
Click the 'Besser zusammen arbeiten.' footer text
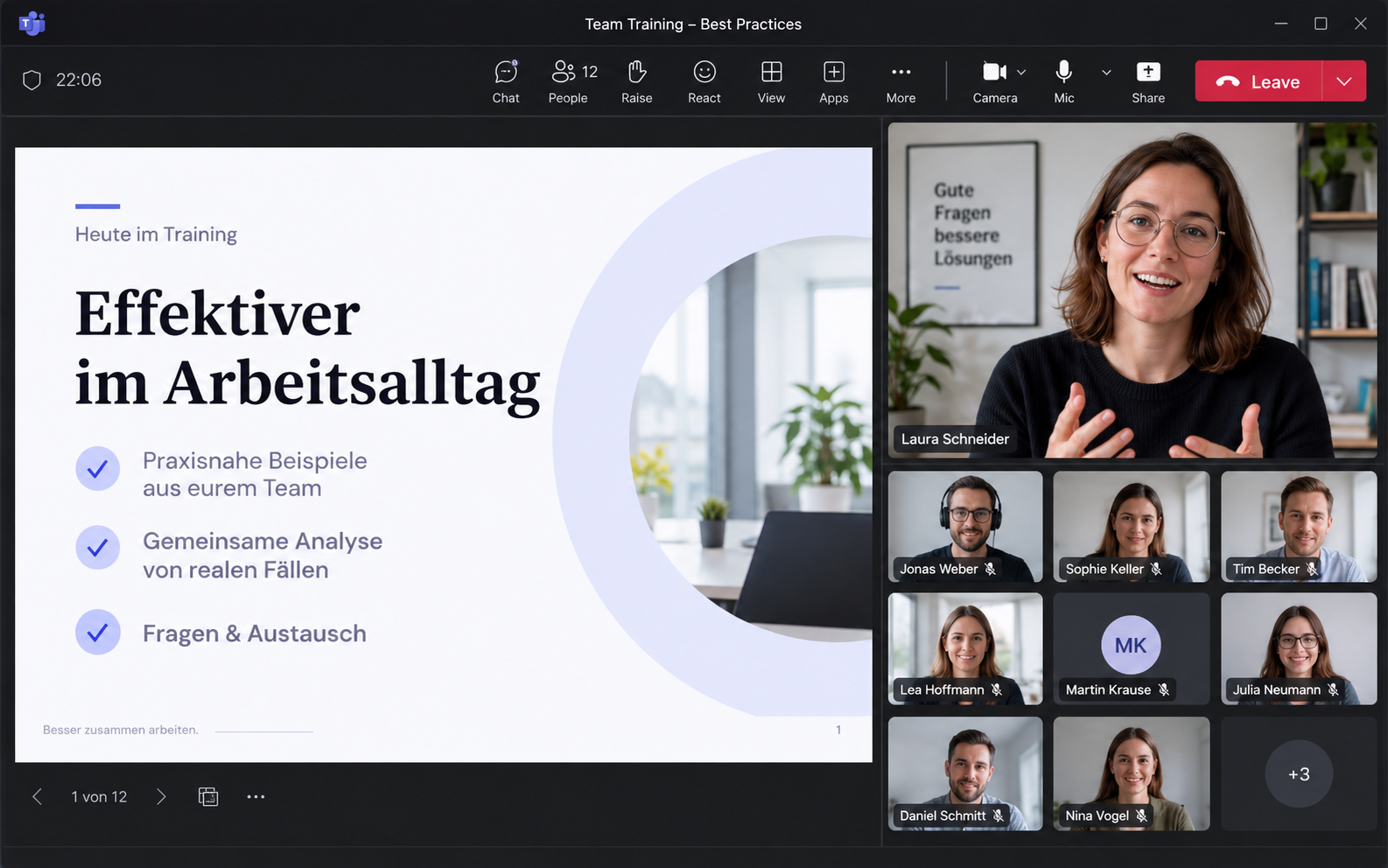click(121, 730)
